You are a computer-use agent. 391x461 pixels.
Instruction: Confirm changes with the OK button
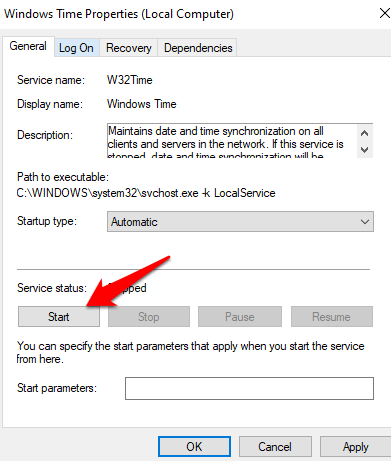click(x=194, y=447)
